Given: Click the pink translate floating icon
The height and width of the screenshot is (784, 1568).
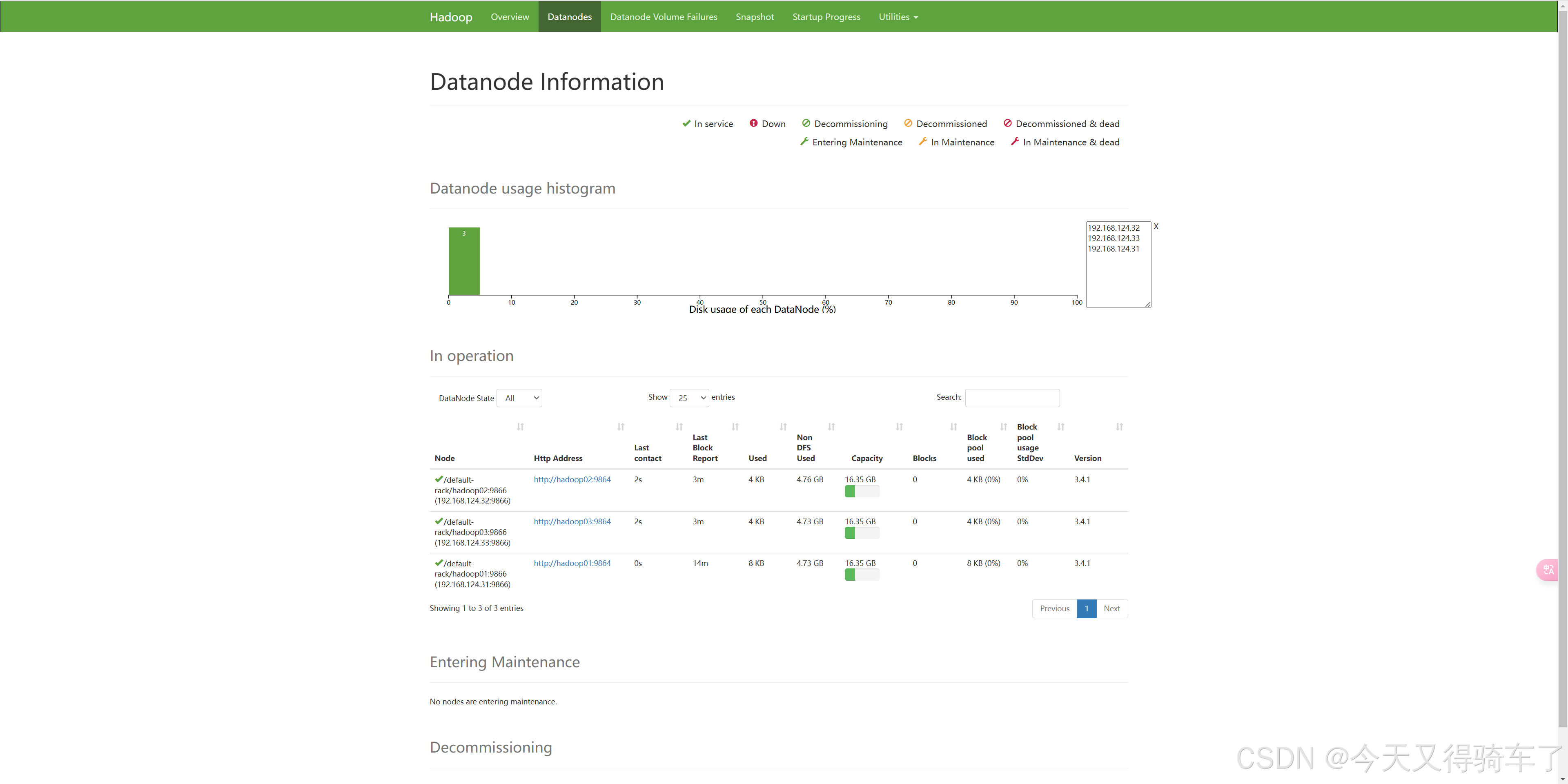Looking at the screenshot, I should pos(1548,570).
